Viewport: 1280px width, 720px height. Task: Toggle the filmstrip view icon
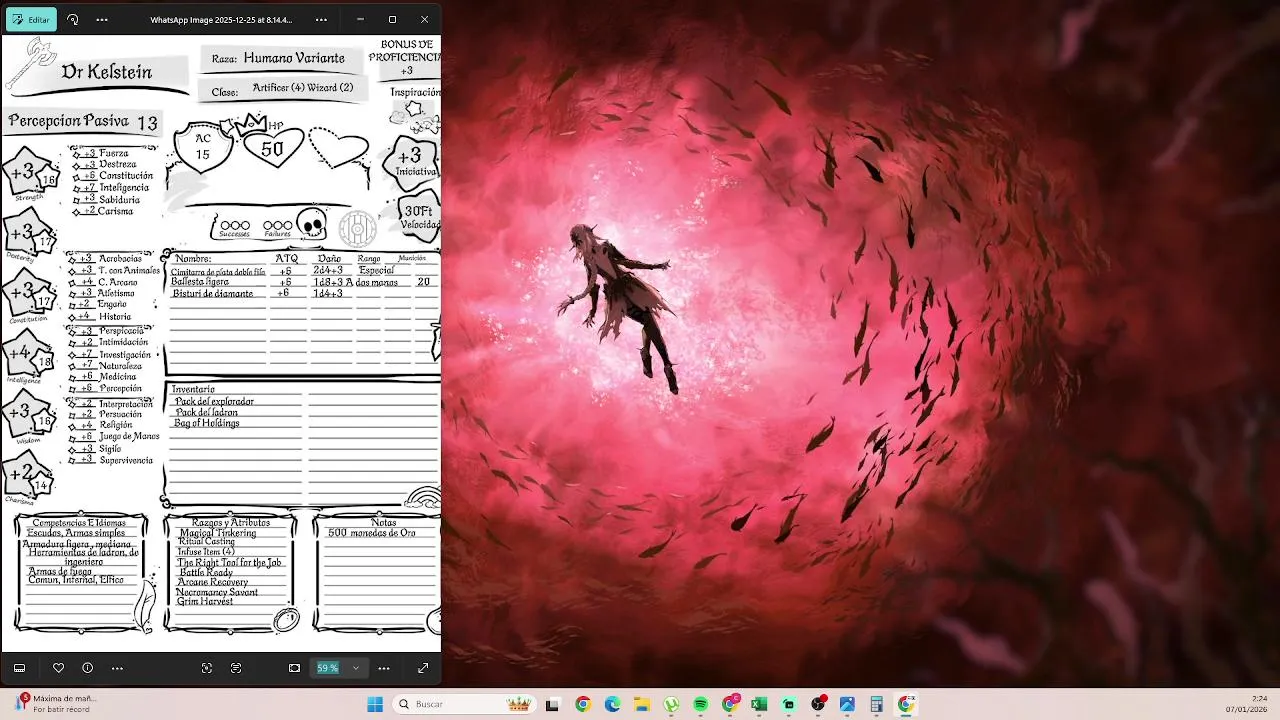coord(19,668)
